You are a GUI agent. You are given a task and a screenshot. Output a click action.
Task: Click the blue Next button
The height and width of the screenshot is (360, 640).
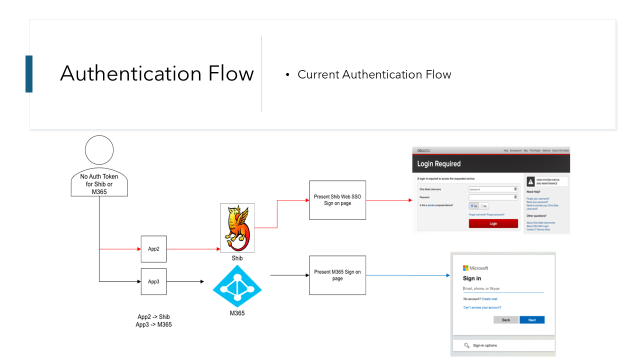pyautogui.click(x=532, y=320)
